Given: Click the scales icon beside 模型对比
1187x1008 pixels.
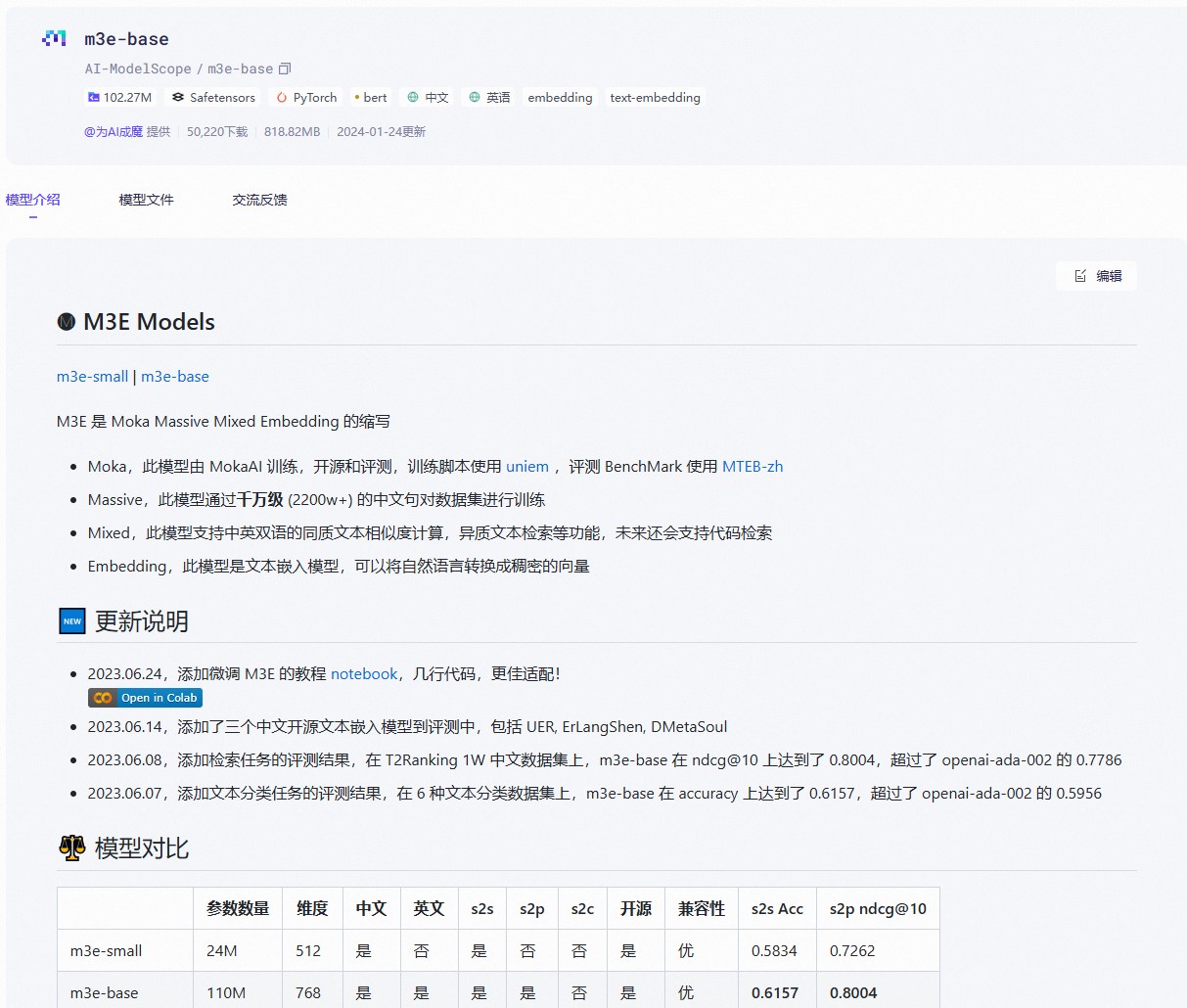Looking at the screenshot, I should tap(72, 848).
